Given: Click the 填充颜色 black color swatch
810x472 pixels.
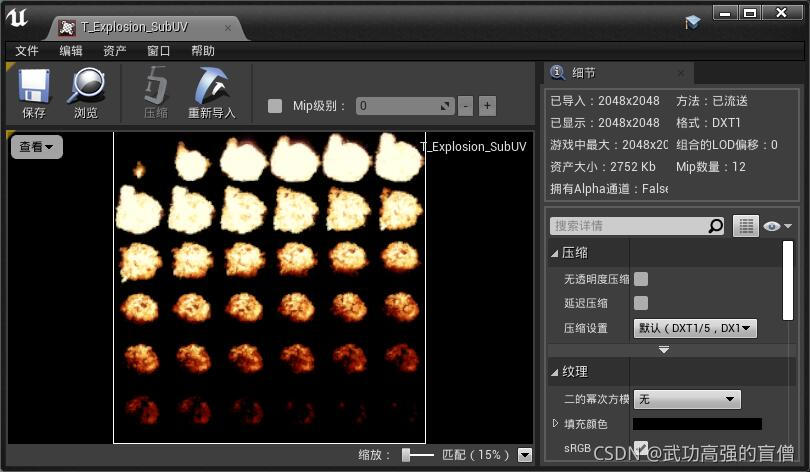Looking at the screenshot, I should [x=697, y=424].
